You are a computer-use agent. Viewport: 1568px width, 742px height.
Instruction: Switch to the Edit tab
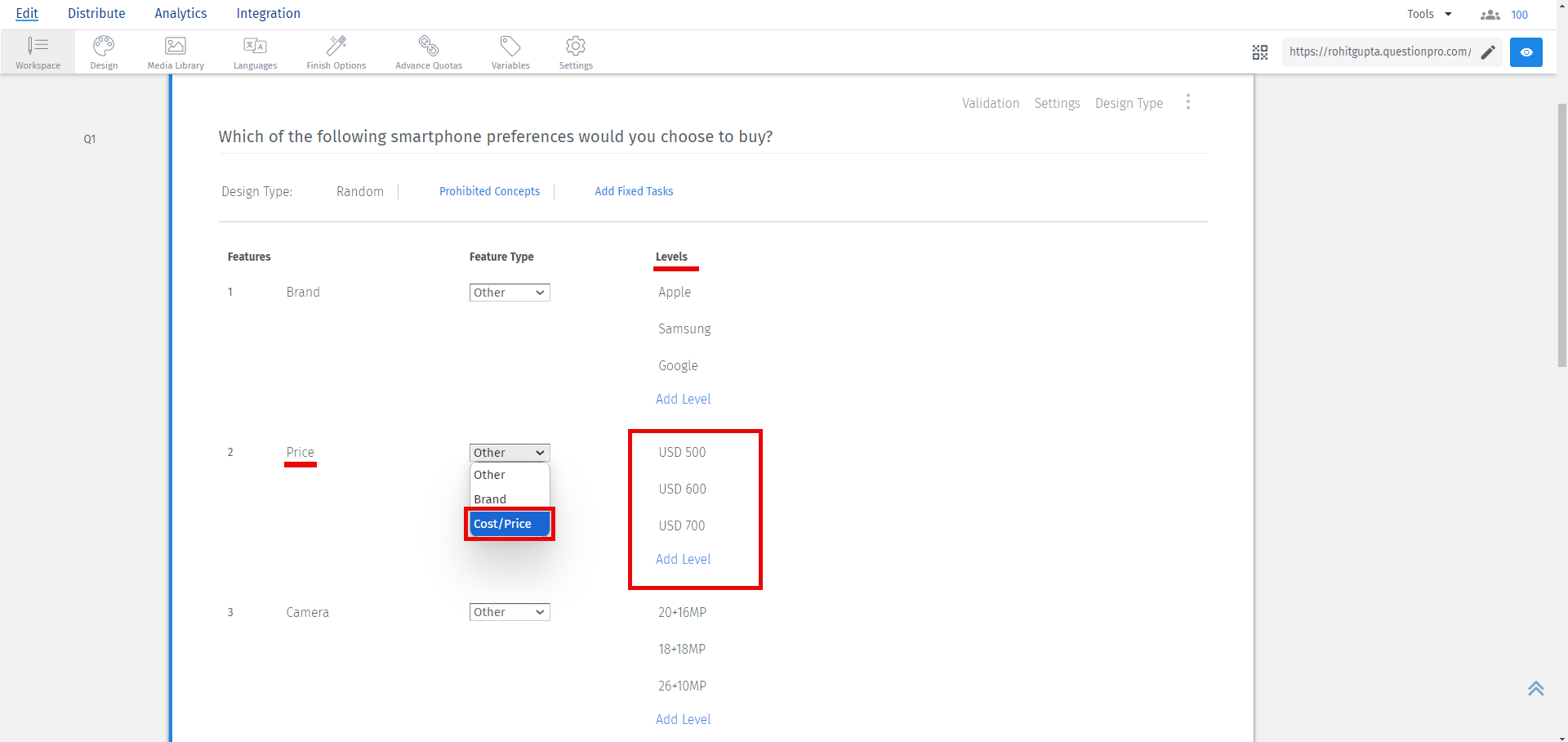click(x=27, y=13)
